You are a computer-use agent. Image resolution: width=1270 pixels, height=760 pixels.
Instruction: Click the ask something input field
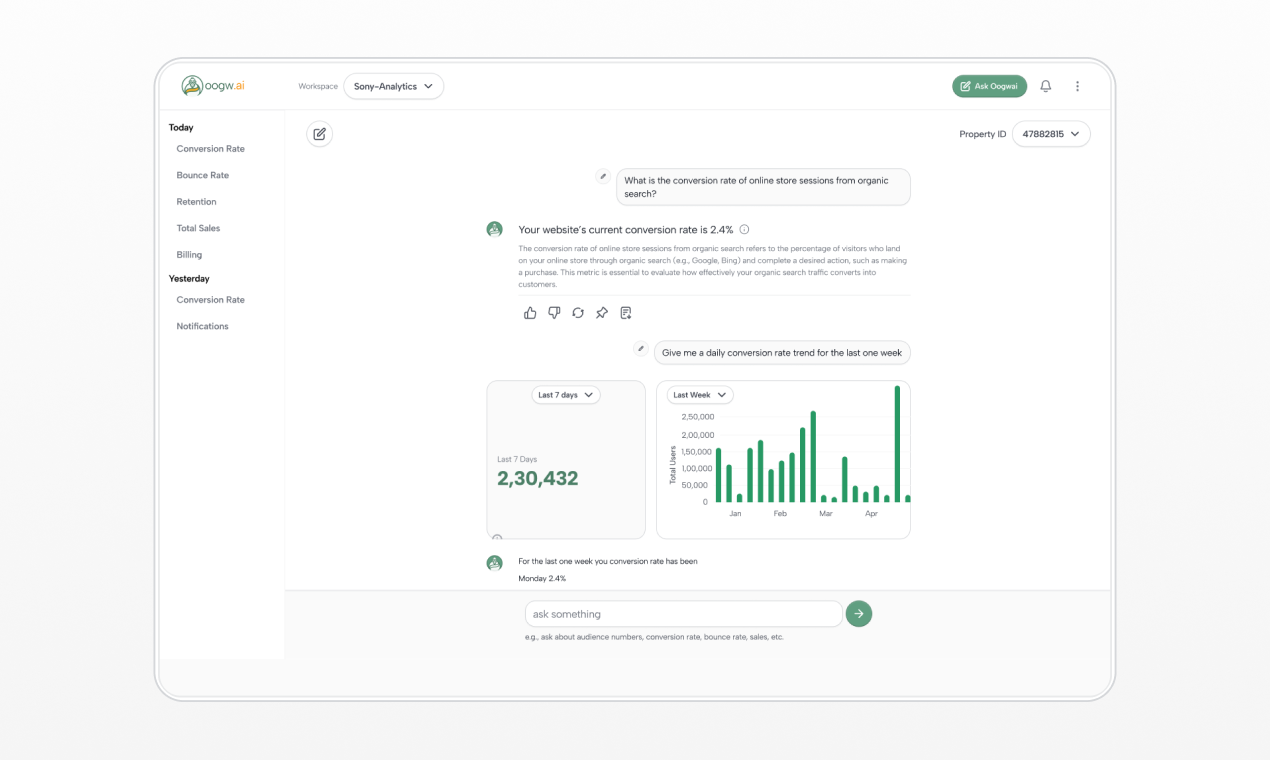pos(683,613)
